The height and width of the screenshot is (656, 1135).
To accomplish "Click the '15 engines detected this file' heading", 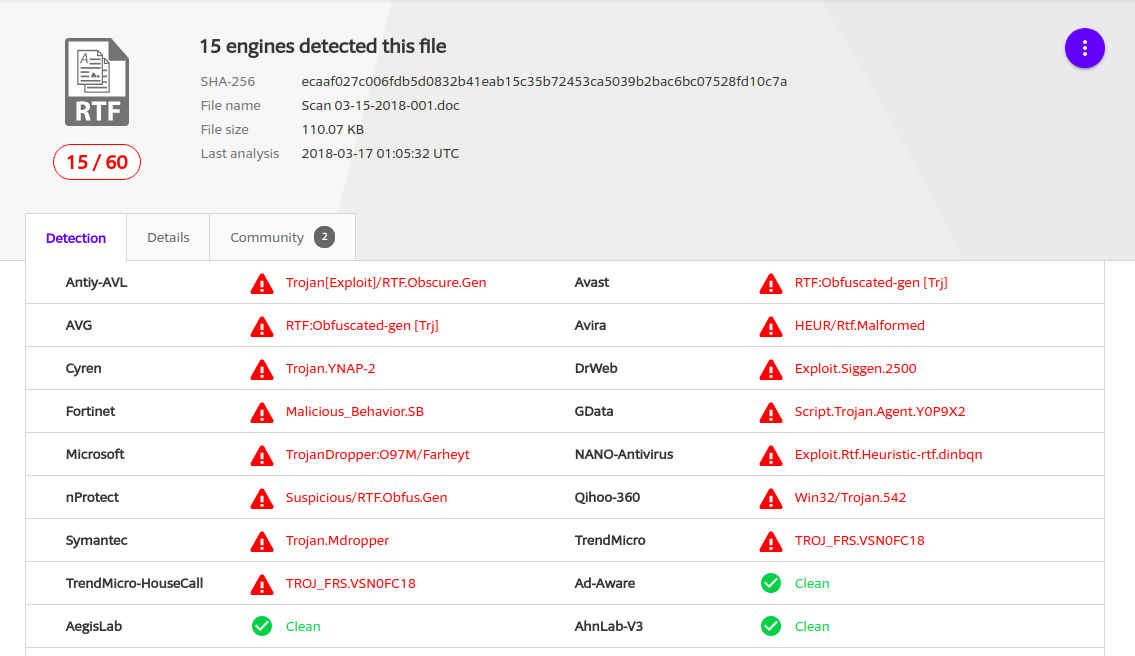I will (323, 46).
